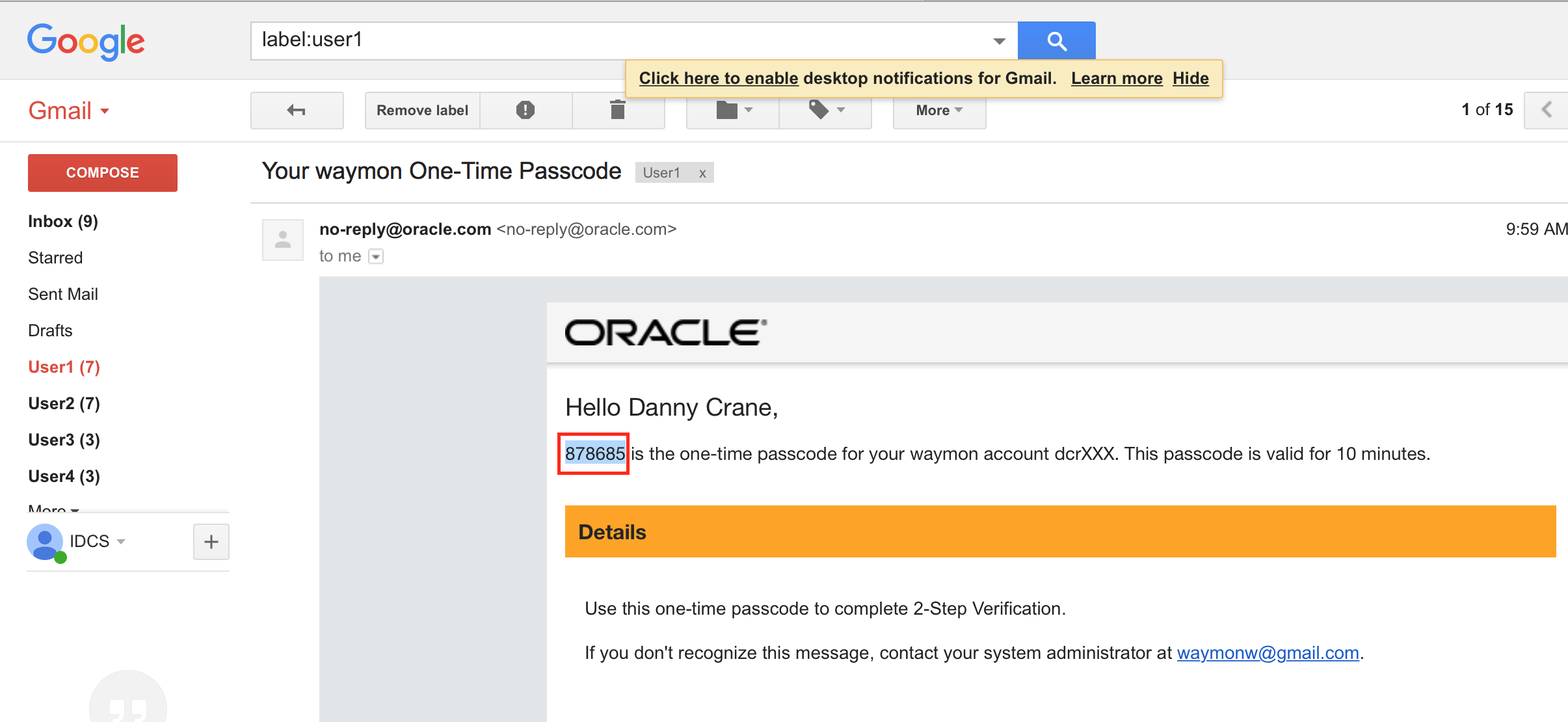The image size is (1568, 722).
Task: Go to the newer message with the arrow
Action: (x=1547, y=110)
